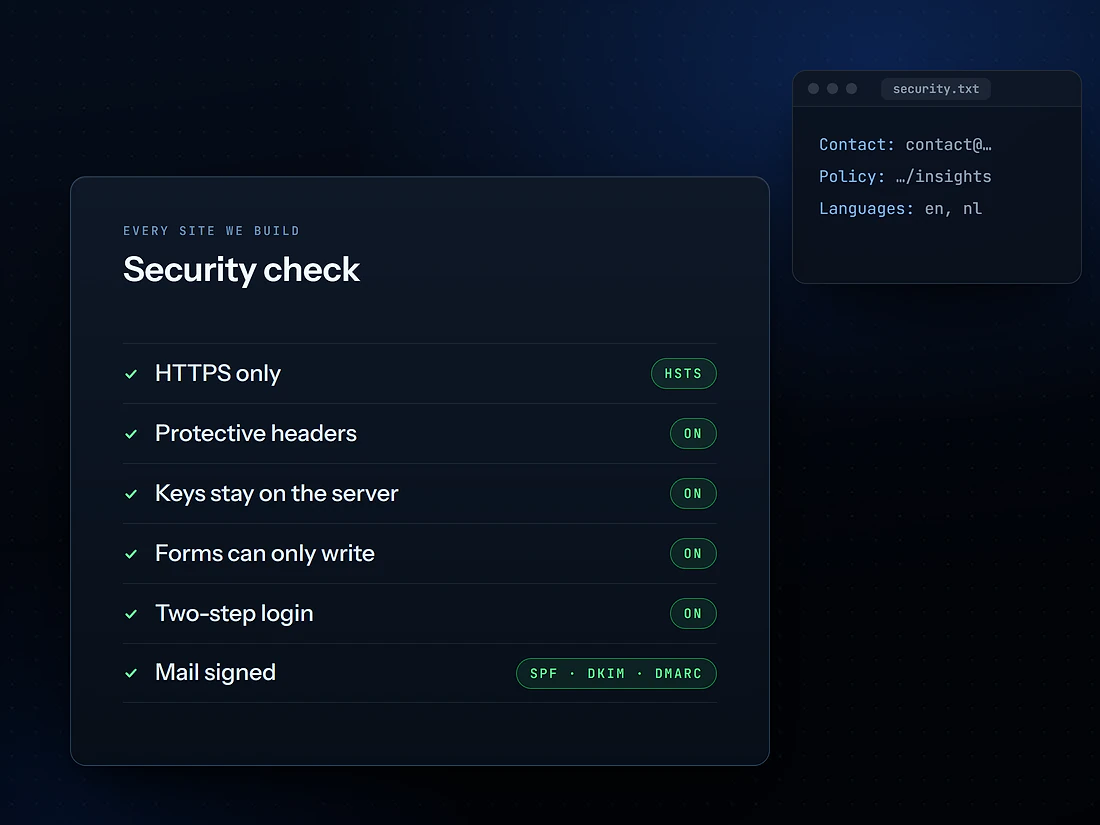
Task: Click the middle window dot in security.txt window
Action: click(833, 88)
